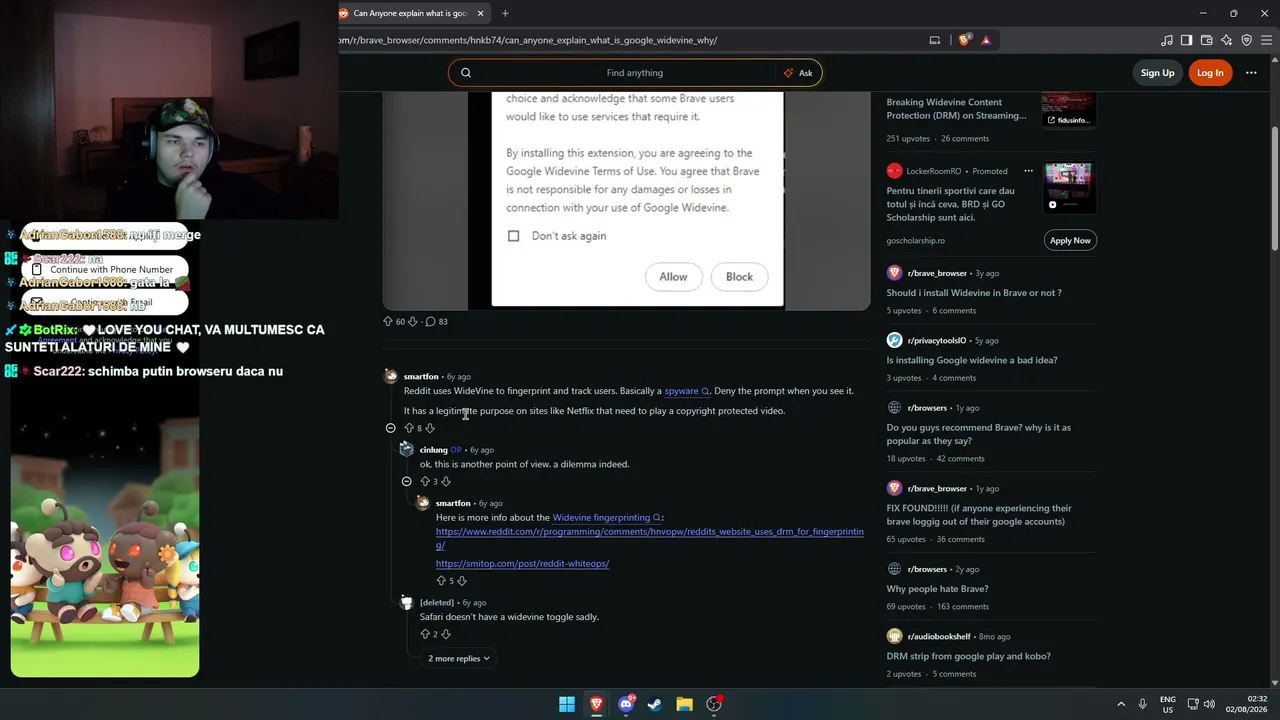Go to r/audiobookshelf subreddit
Viewport: 1280px width, 720px height.
941,637
